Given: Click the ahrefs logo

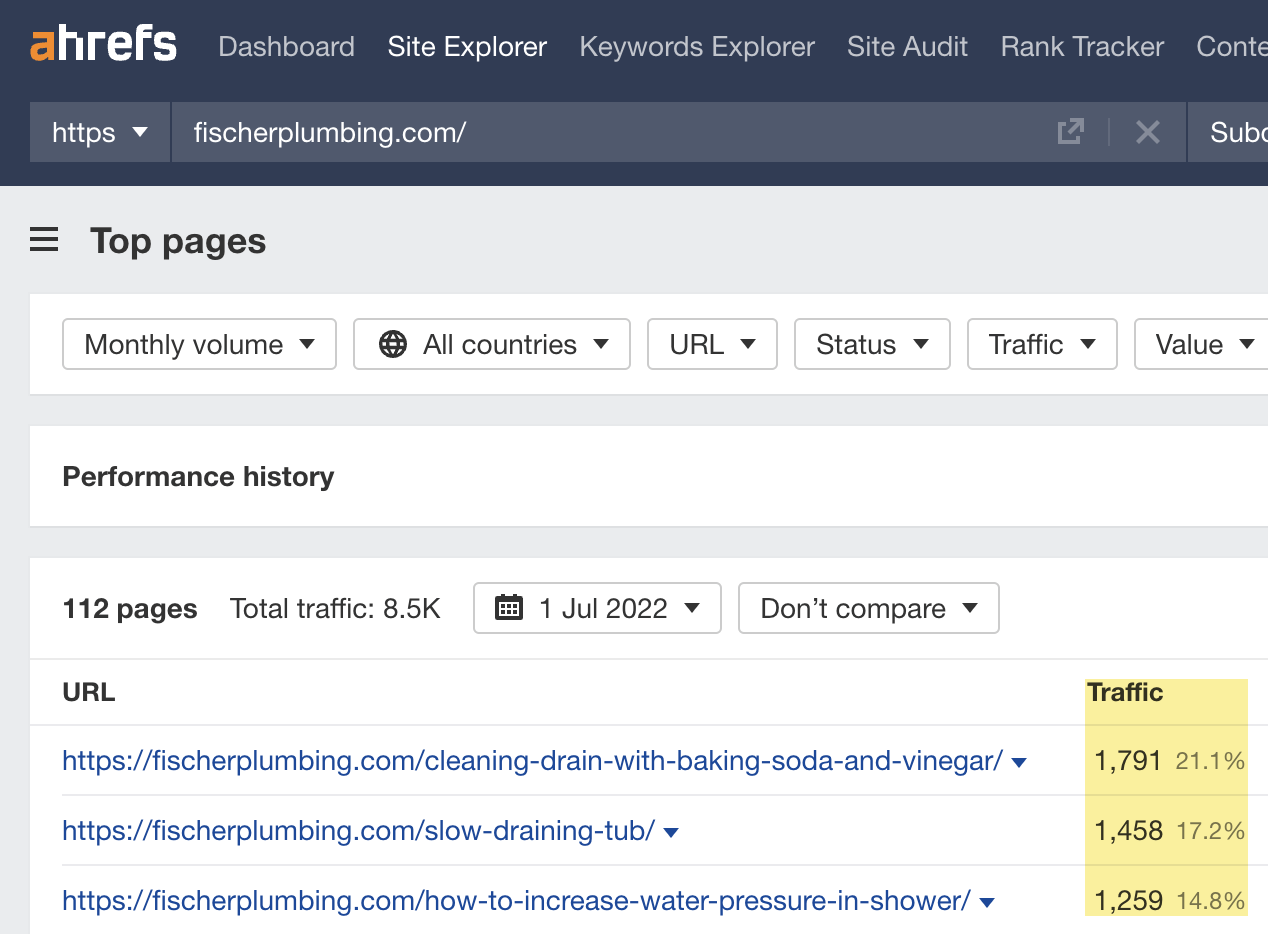Looking at the screenshot, I should click(x=103, y=43).
